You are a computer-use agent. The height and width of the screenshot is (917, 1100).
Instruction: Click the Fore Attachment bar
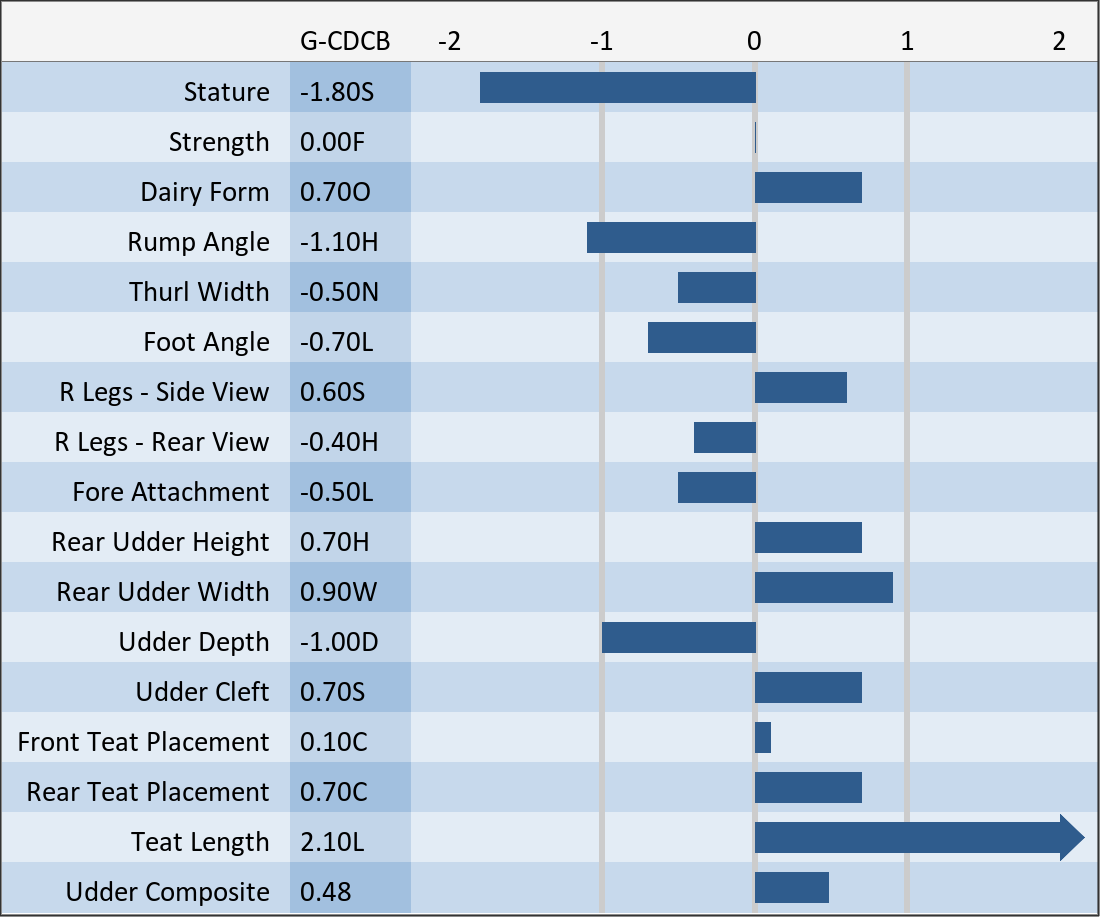(x=716, y=488)
